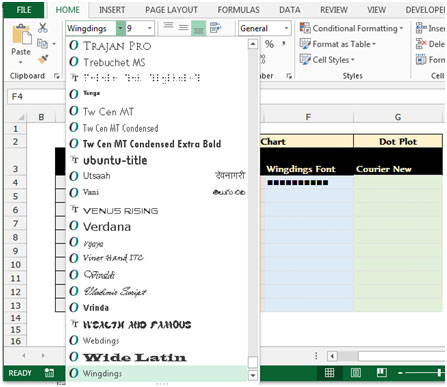Choose ubuntu-title font
The height and width of the screenshot is (387, 447).
pos(157,160)
